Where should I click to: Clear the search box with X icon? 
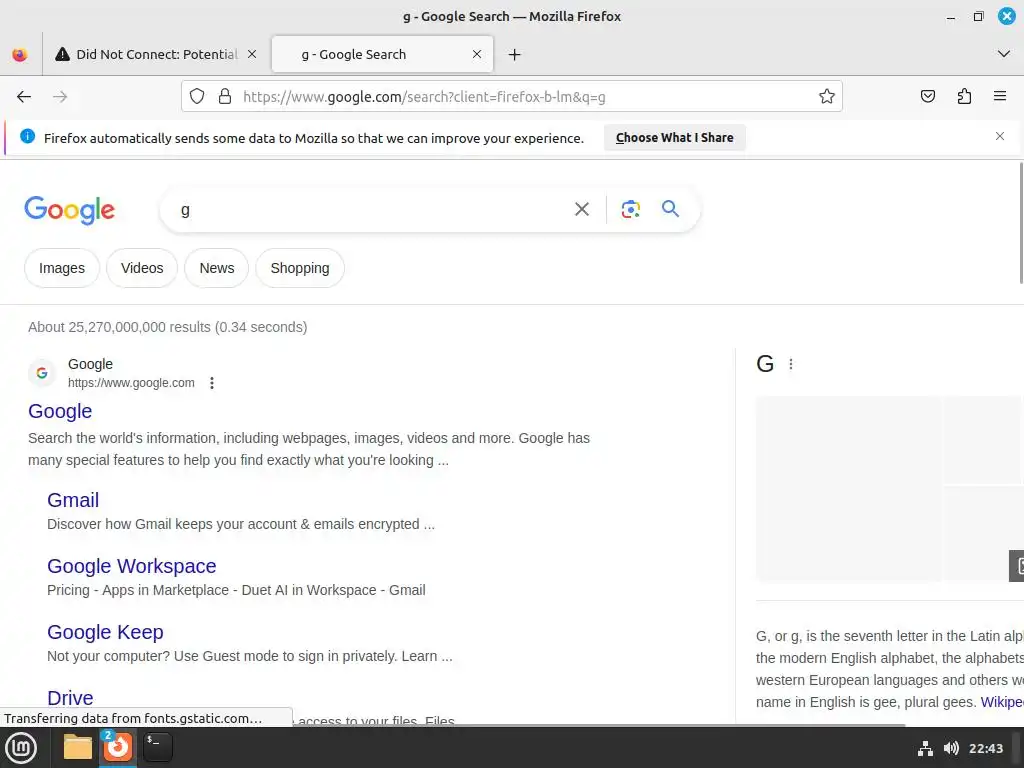(581, 209)
